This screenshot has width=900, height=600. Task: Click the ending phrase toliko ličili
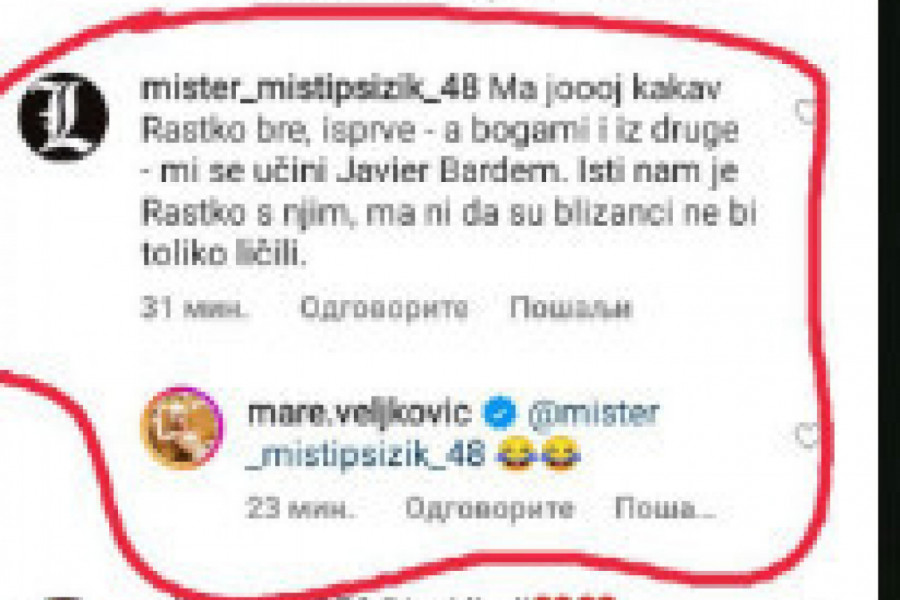(x=223, y=255)
